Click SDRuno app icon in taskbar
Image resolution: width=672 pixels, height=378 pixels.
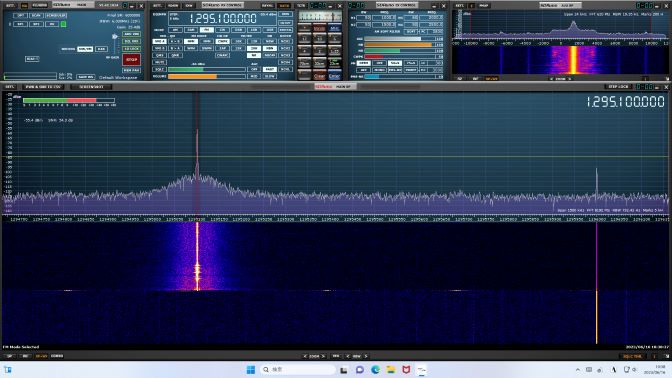click(422, 369)
